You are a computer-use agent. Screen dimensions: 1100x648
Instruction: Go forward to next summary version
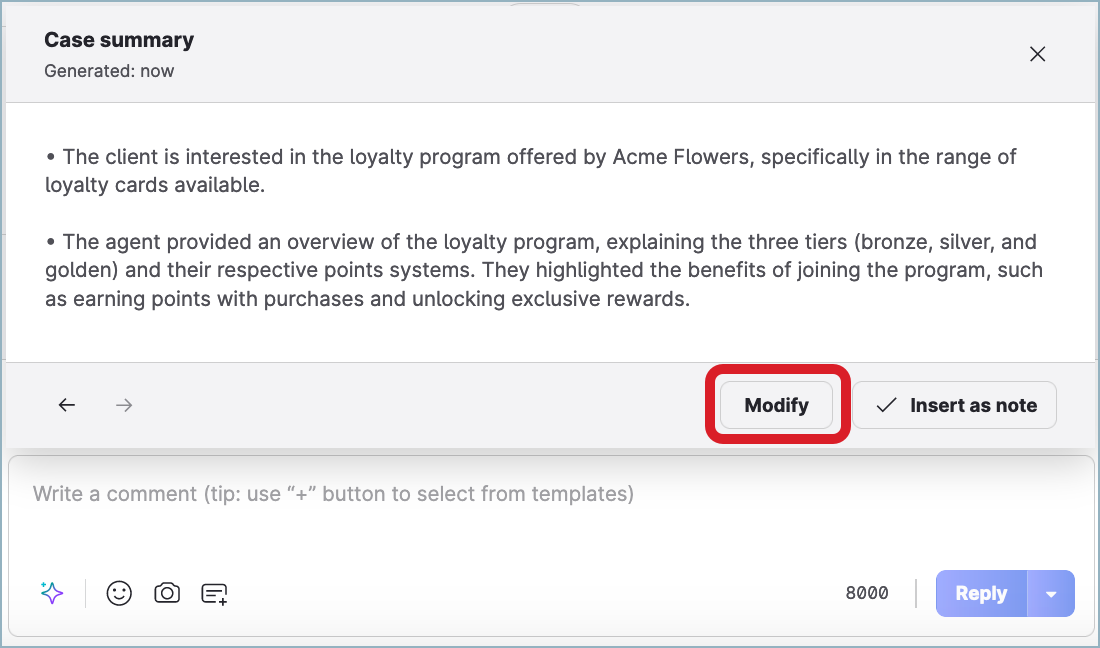tap(124, 405)
